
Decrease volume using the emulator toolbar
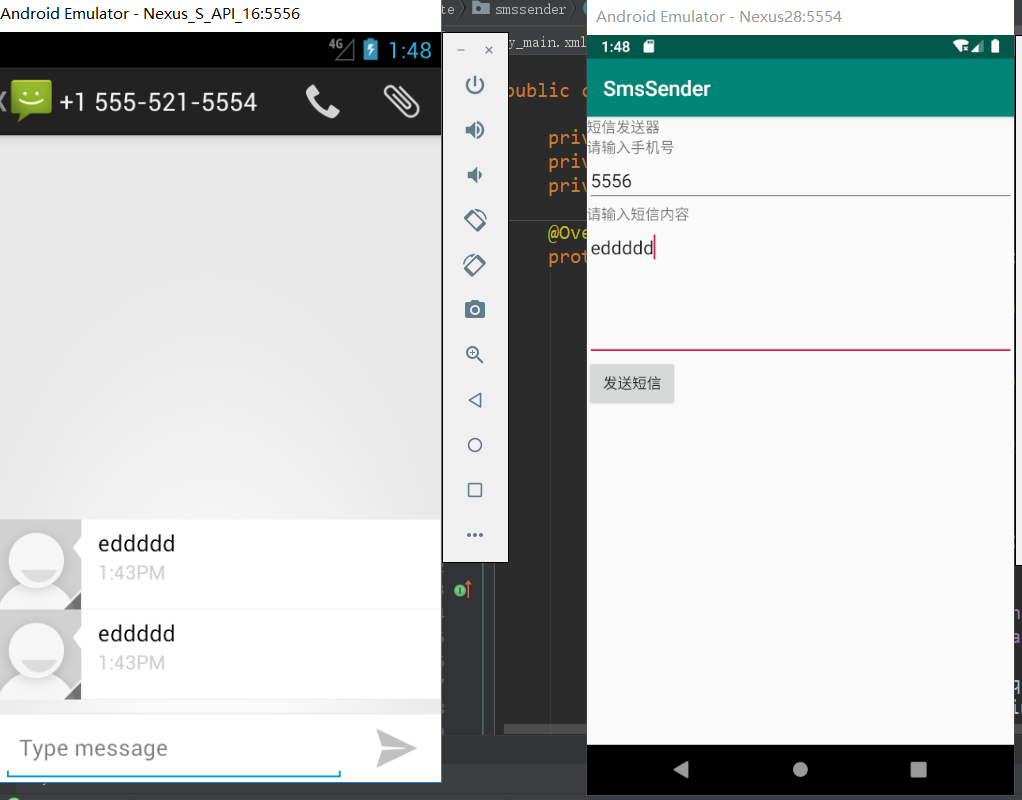[475, 175]
